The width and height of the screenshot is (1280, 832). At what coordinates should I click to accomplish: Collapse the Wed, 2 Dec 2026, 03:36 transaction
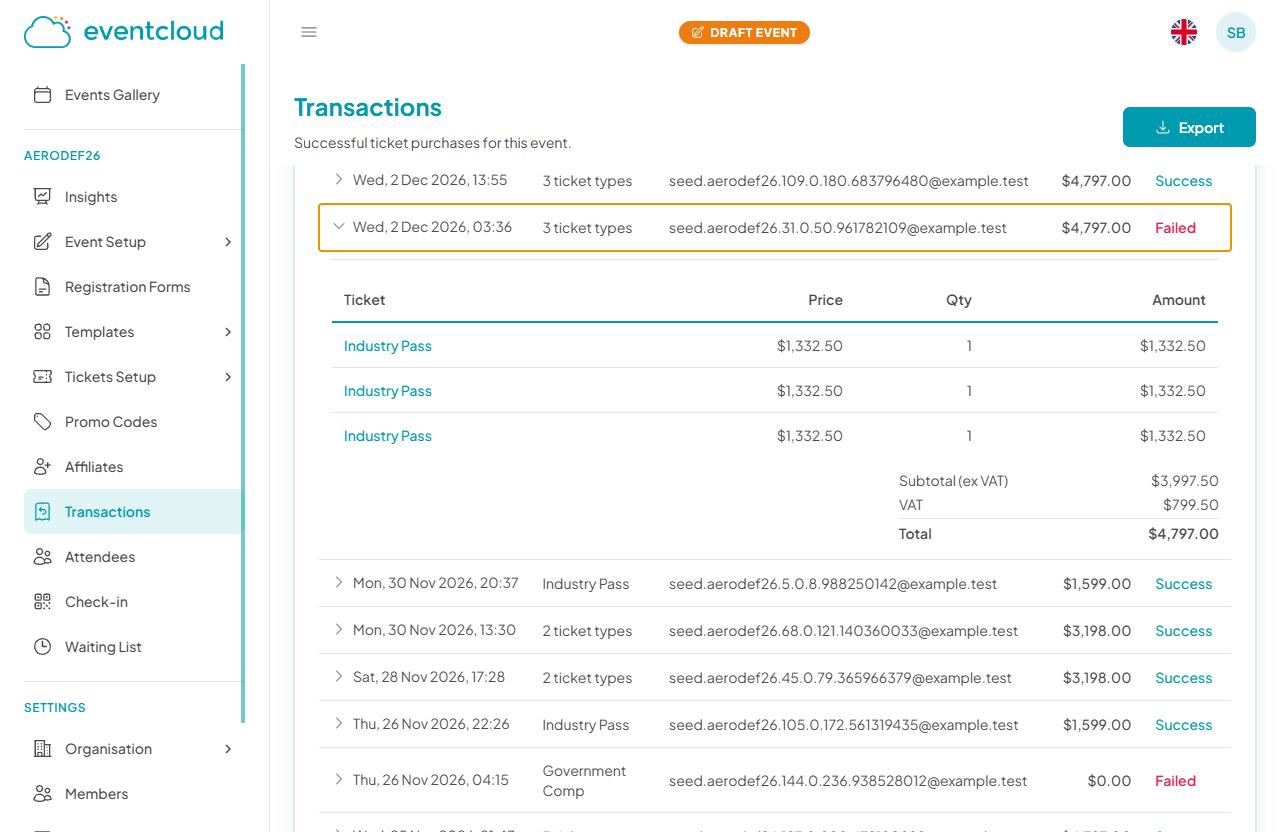coord(339,227)
